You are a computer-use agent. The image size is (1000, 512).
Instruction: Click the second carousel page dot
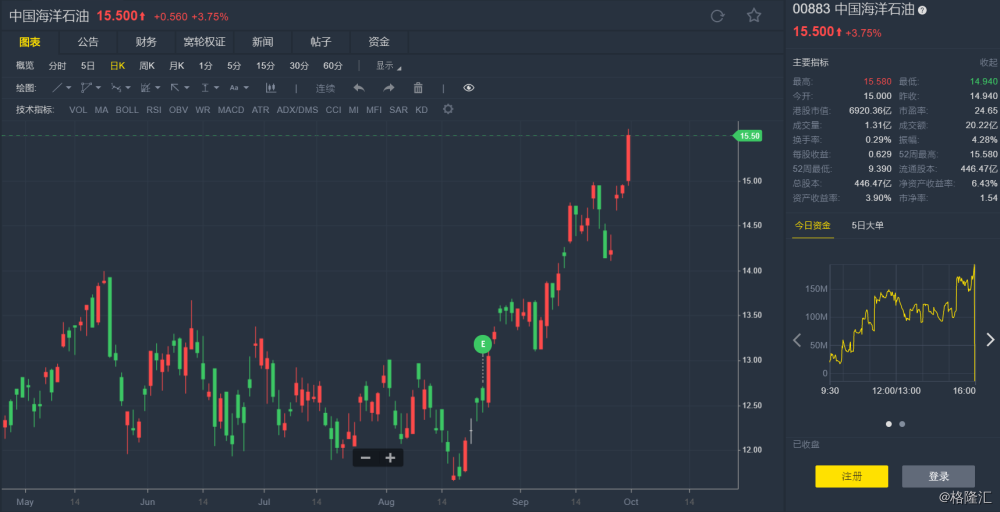point(902,423)
